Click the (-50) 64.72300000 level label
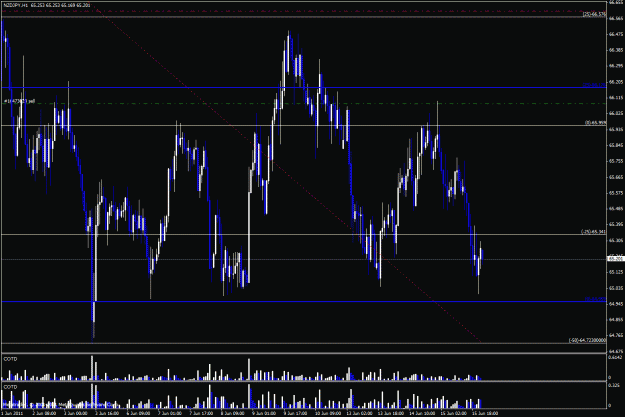 [x=588, y=340]
